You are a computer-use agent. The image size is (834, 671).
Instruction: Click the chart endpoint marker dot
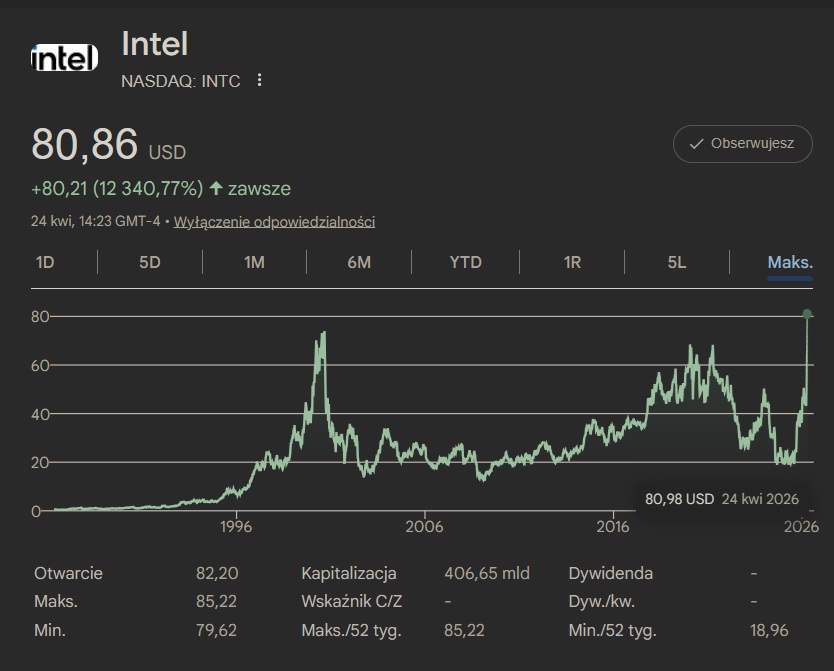tap(807, 314)
